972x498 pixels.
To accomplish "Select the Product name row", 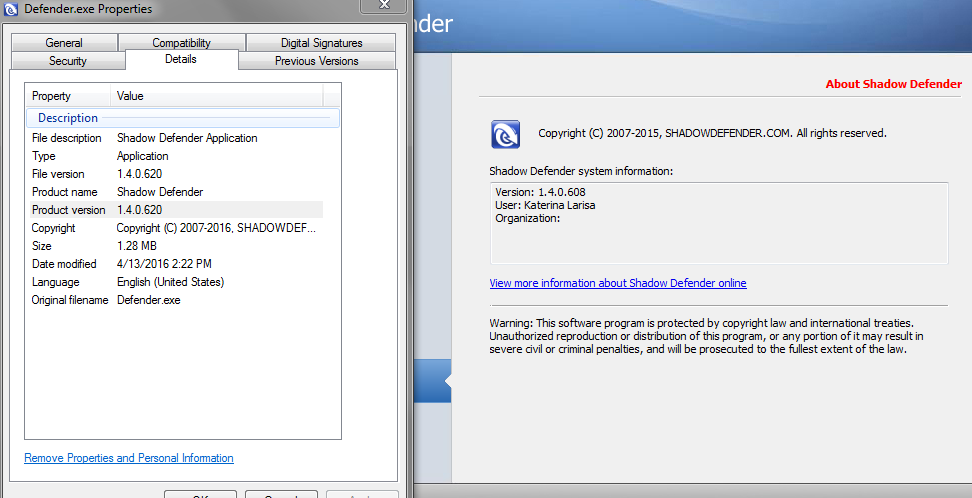I will (175, 192).
